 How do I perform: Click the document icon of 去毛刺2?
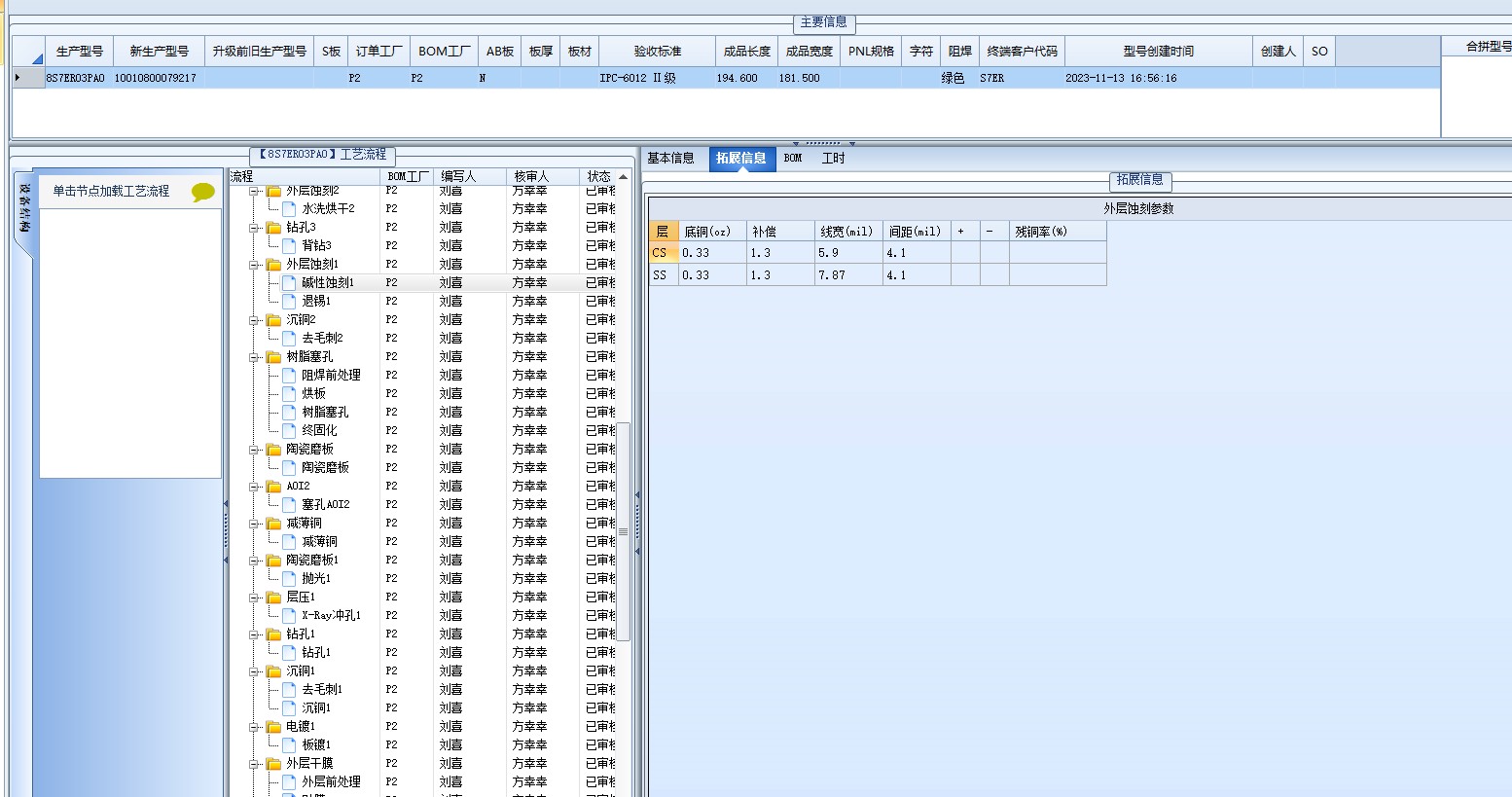[289, 338]
